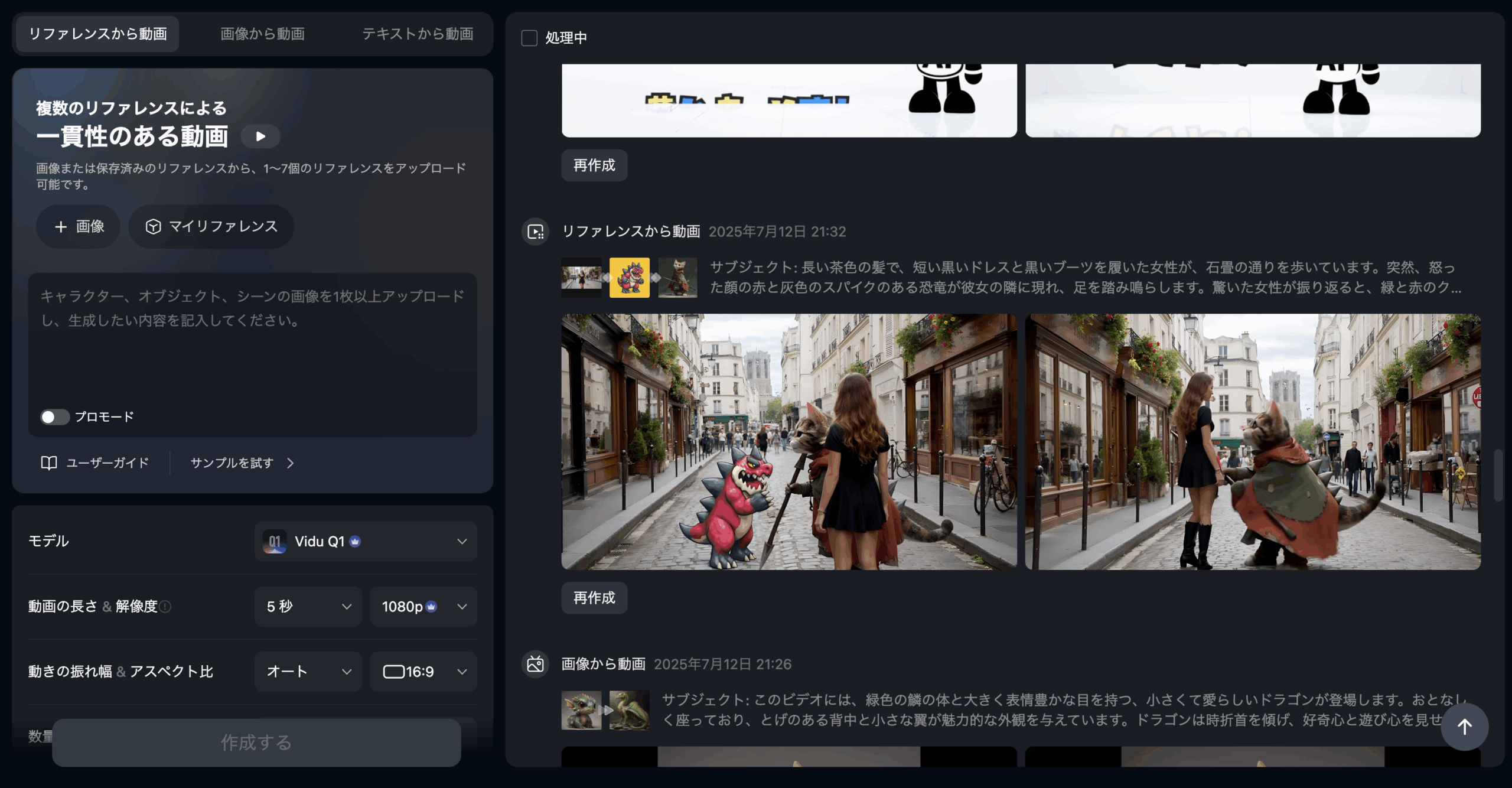
Task: Toggle the プロモード switch
Action: tap(54, 417)
